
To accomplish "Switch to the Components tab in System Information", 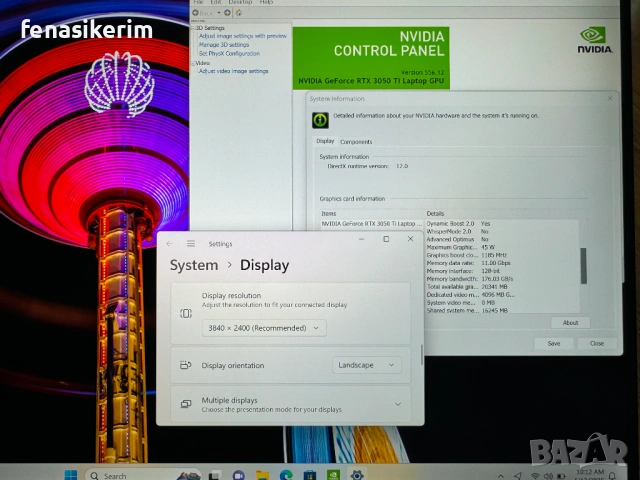I will pyautogui.click(x=356, y=142).
